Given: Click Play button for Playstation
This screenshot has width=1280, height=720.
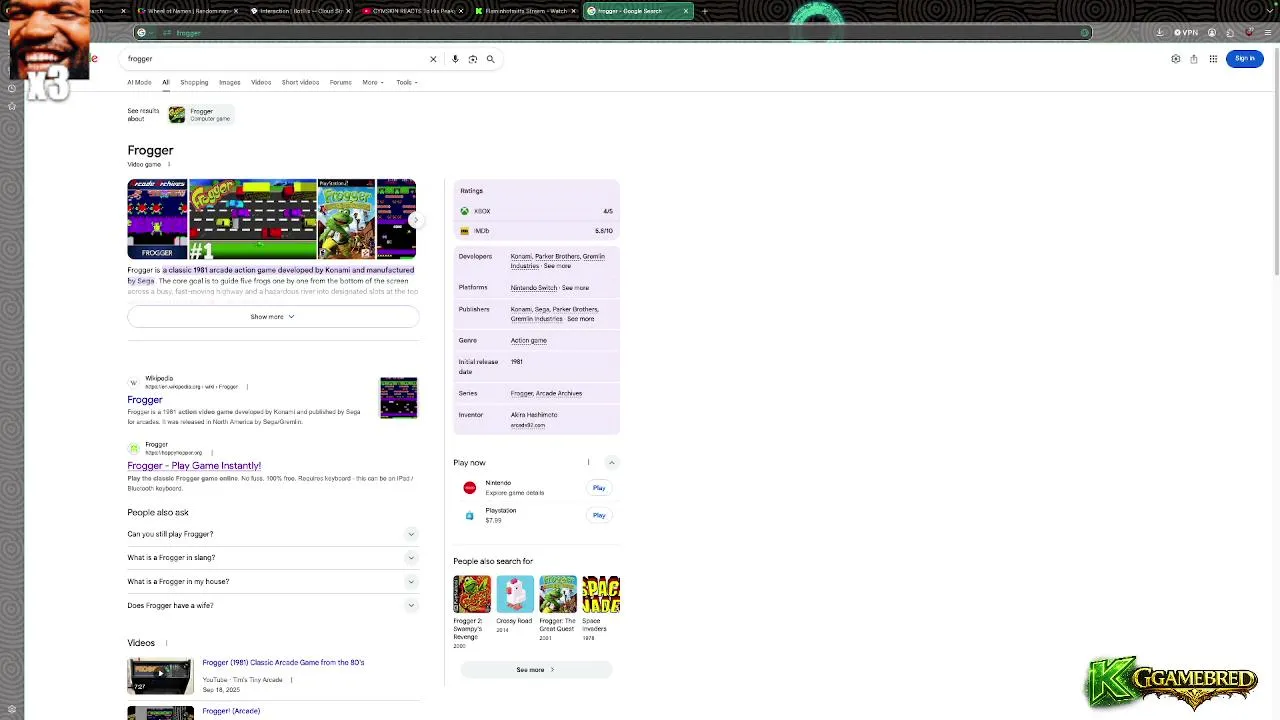Looking at the screenshot, I should point(599,516).
